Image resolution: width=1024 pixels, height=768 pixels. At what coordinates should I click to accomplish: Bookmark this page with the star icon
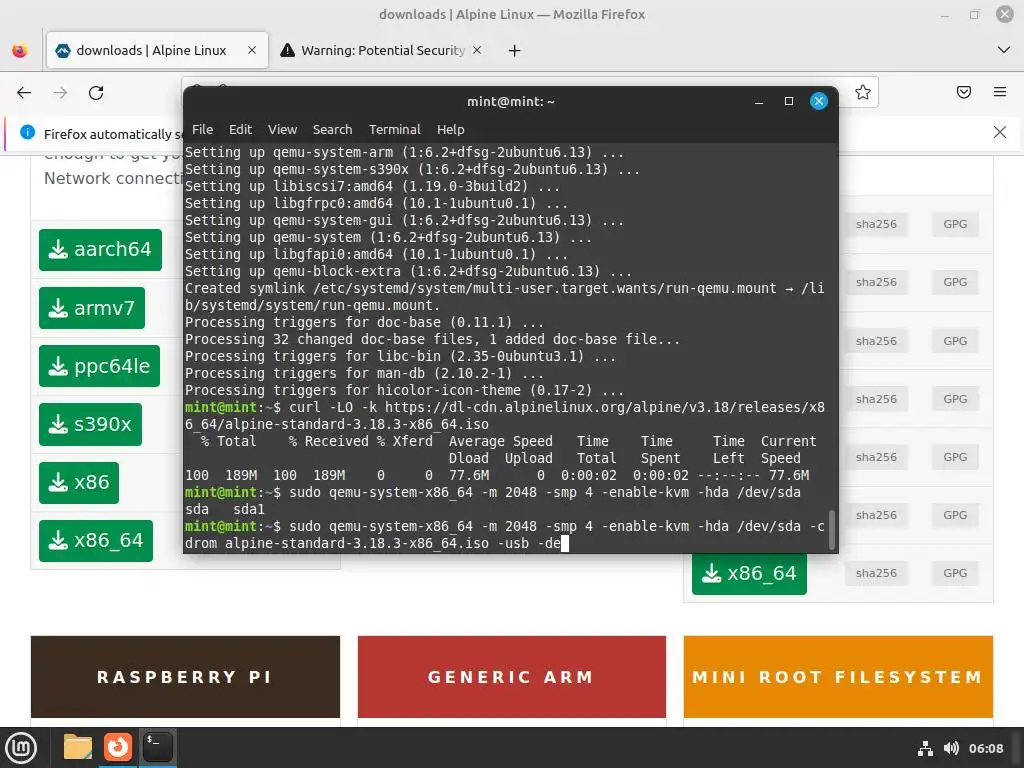pos(863,92)
